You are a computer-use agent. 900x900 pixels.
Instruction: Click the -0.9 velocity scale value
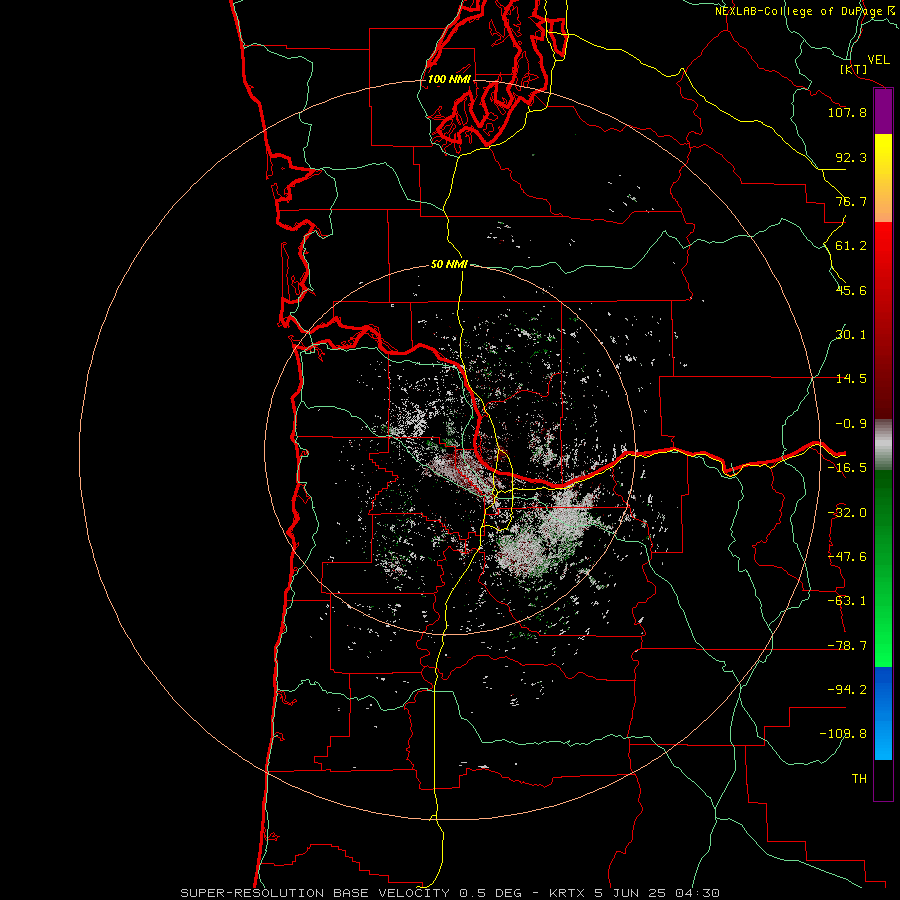[x=851, y=424]
